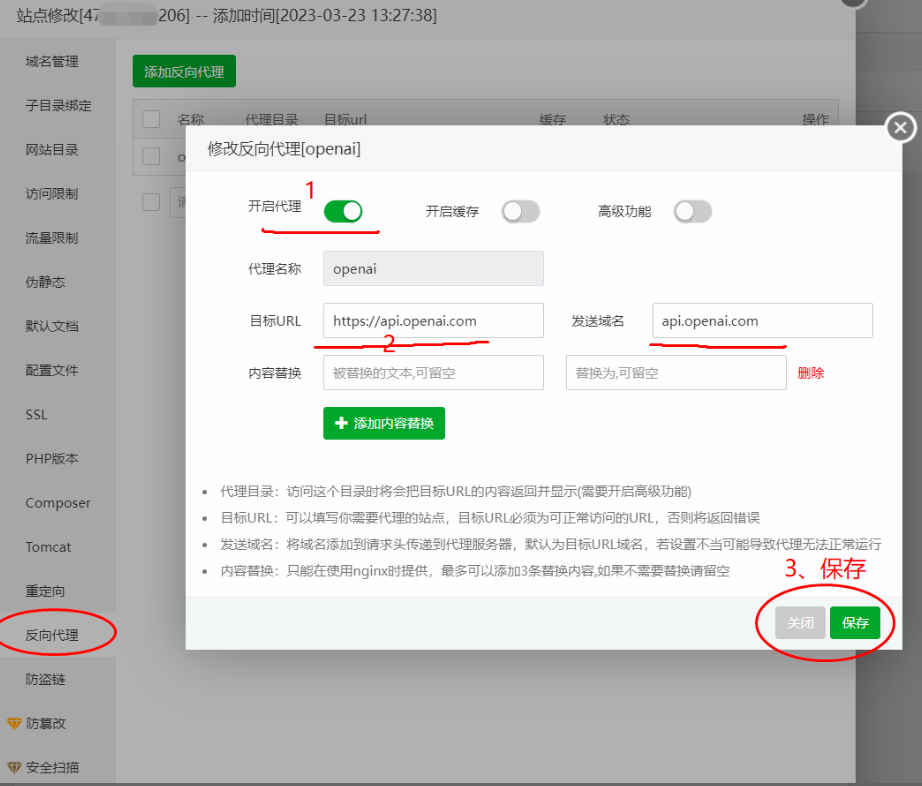Click the red 删除 link
The width and height of the screenshot is (922, 786).
[x=812, y=372]
